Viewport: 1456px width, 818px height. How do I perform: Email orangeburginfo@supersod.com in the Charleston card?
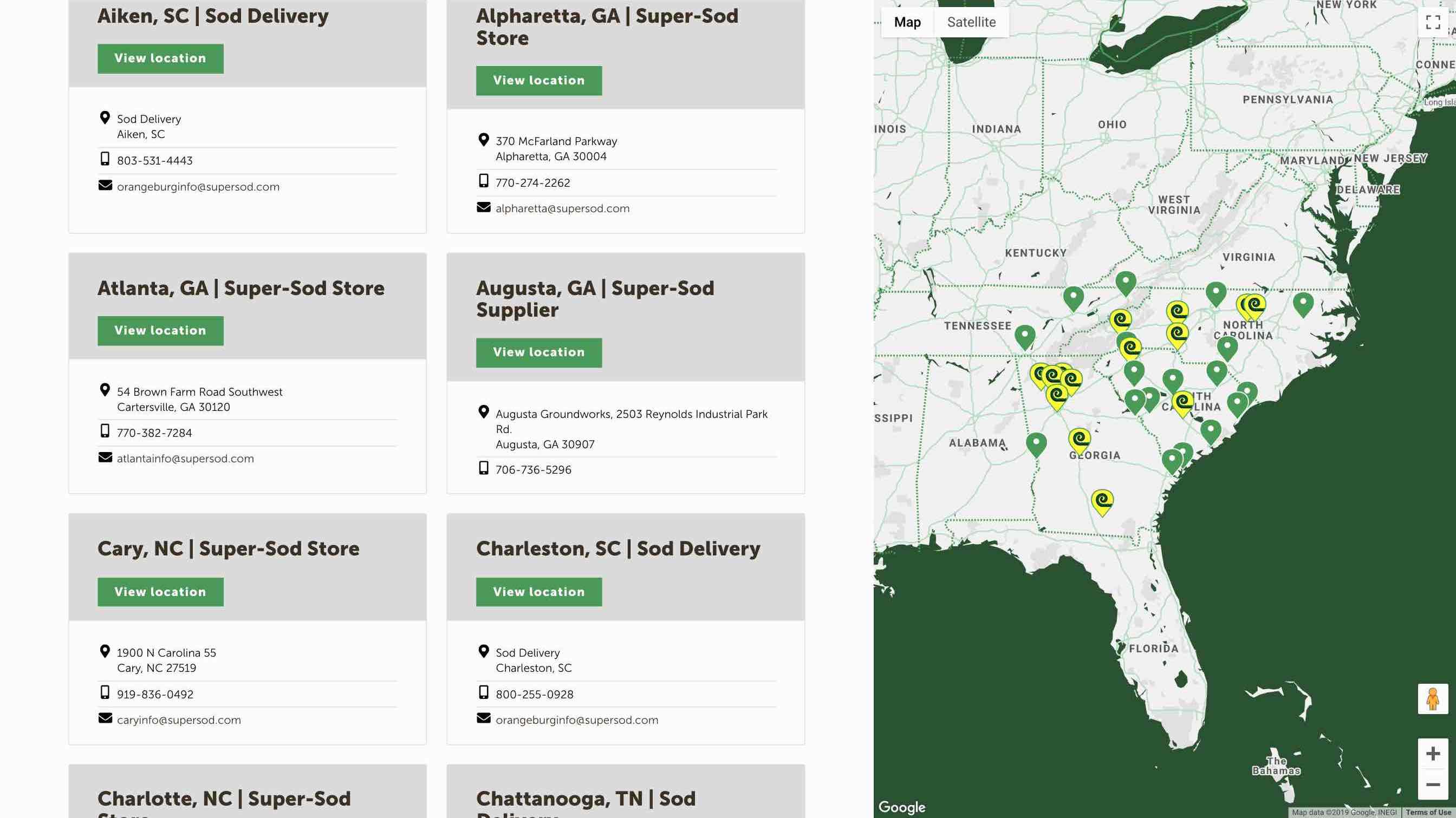(x=576, y=719)
